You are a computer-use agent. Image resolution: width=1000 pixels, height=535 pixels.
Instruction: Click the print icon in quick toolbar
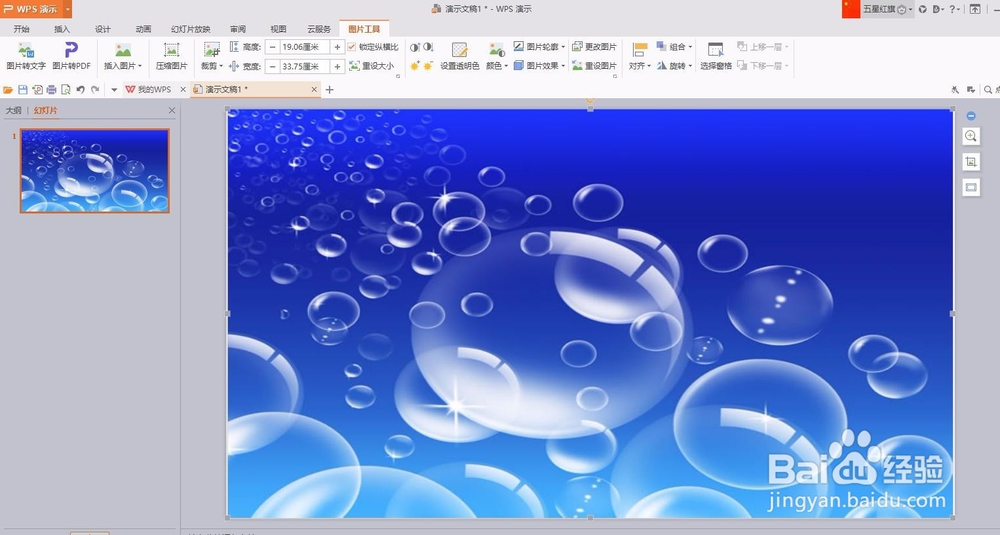coord(52,90)
